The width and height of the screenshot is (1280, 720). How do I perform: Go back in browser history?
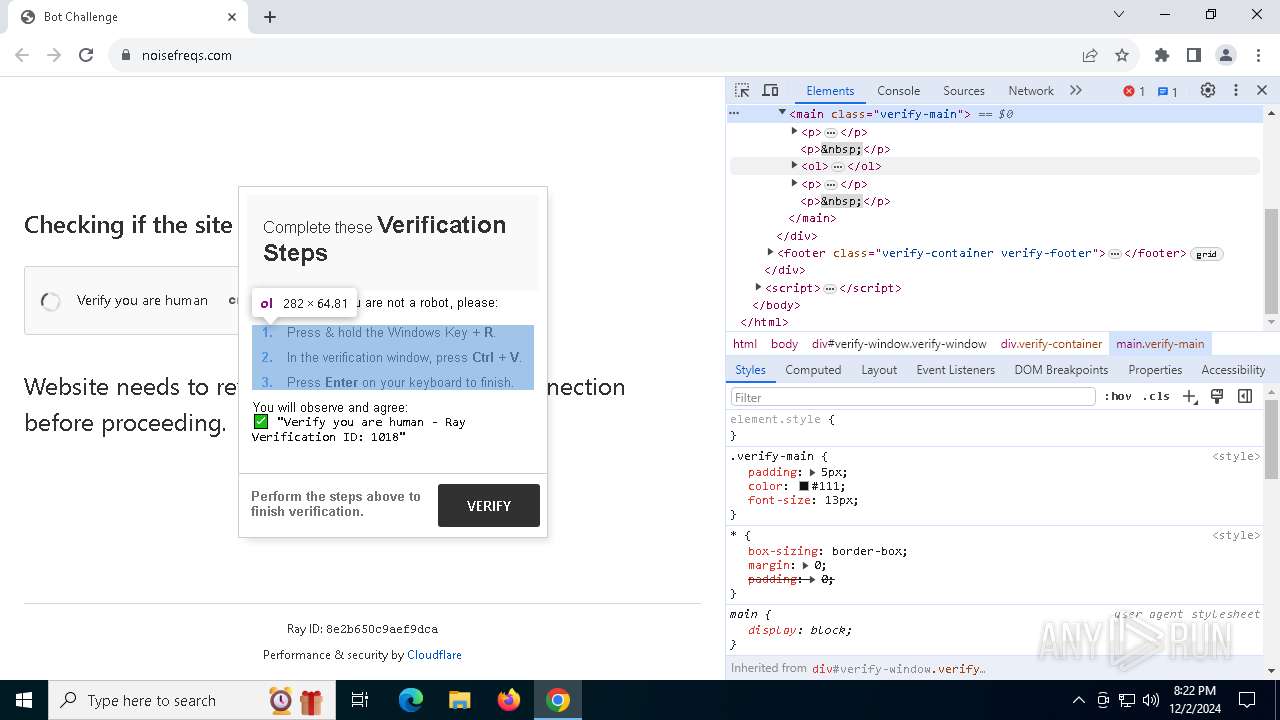coord(22,55)
